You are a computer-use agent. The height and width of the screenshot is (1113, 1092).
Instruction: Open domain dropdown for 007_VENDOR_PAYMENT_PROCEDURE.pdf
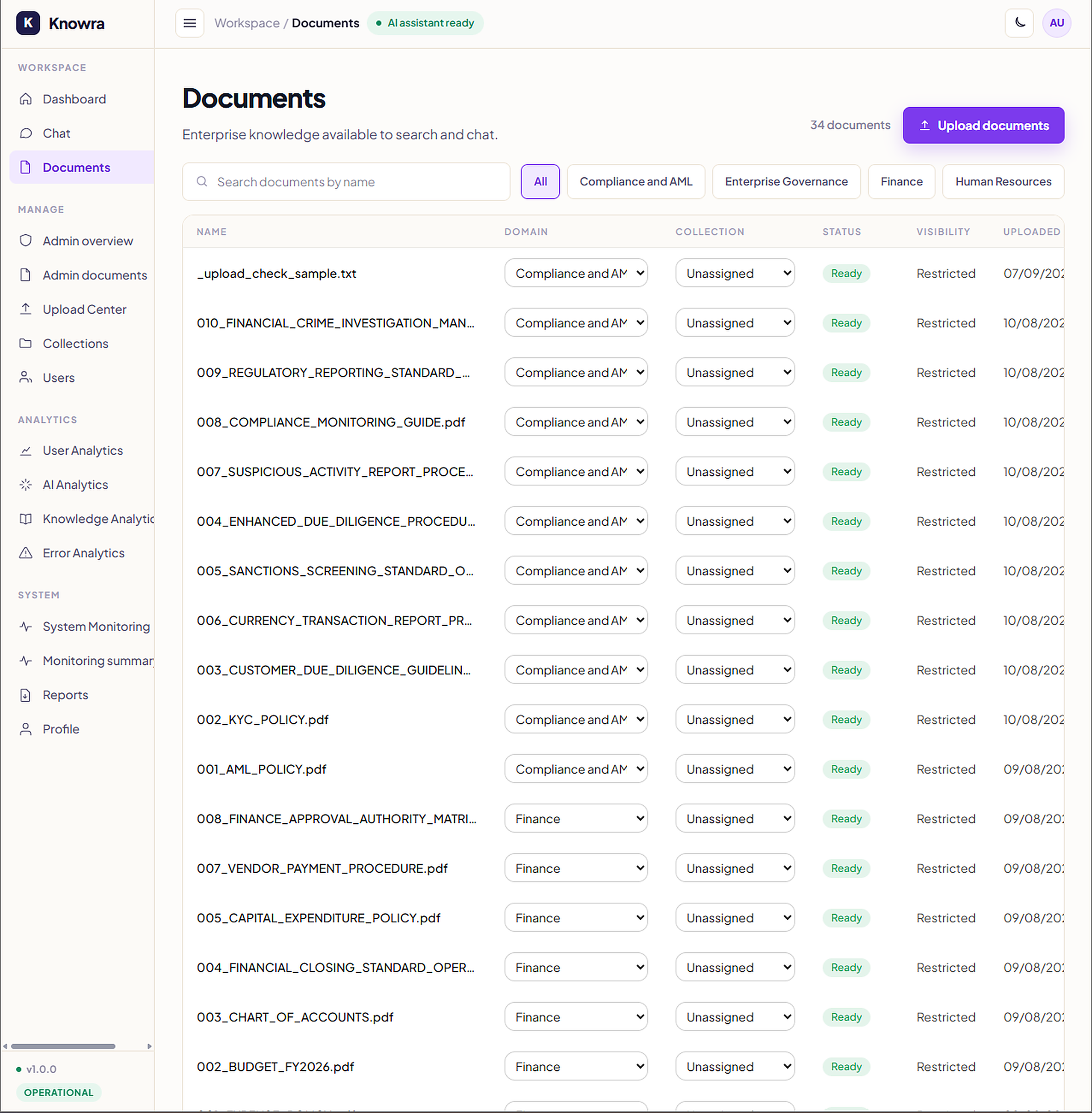tap(576, 868)
